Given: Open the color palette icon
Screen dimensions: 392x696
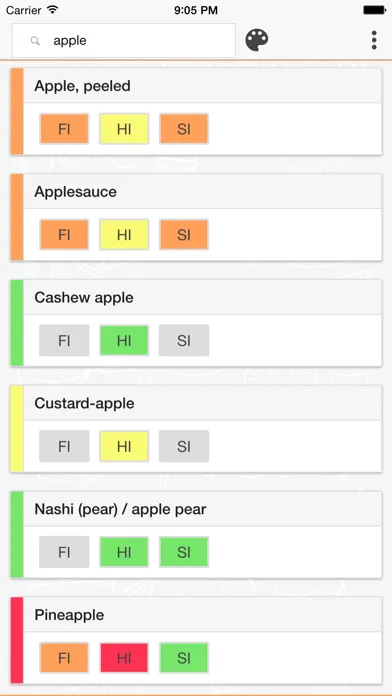Looking at the screenshot, I should pyautogui.click(x=257, y=40).
